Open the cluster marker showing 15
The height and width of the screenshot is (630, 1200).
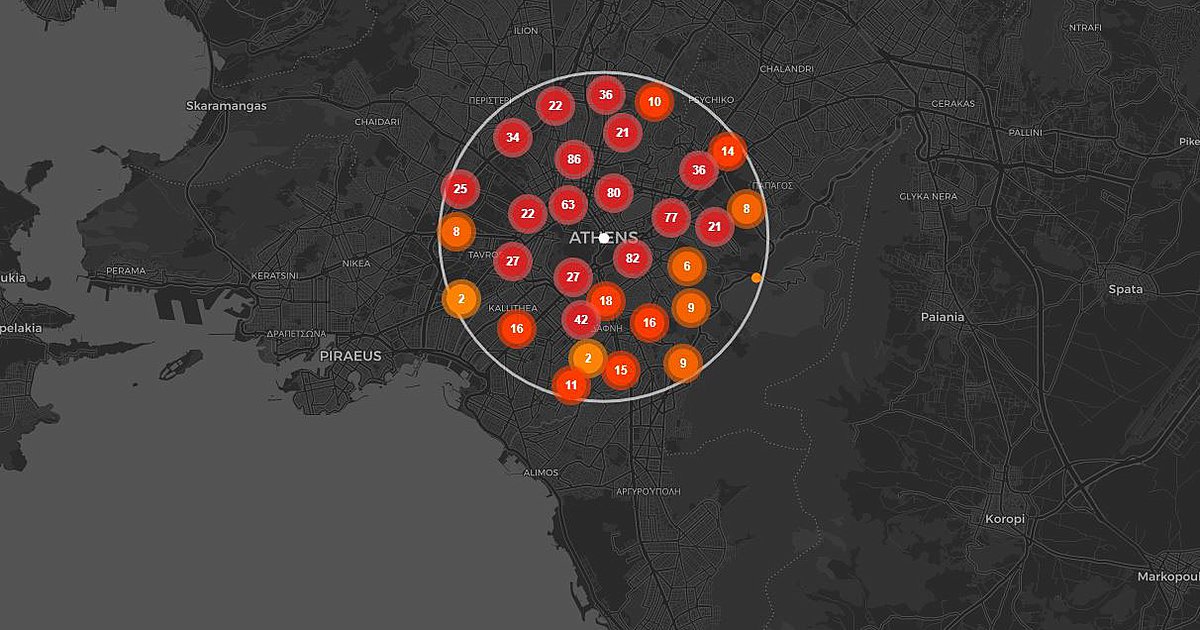click(621, 370)
